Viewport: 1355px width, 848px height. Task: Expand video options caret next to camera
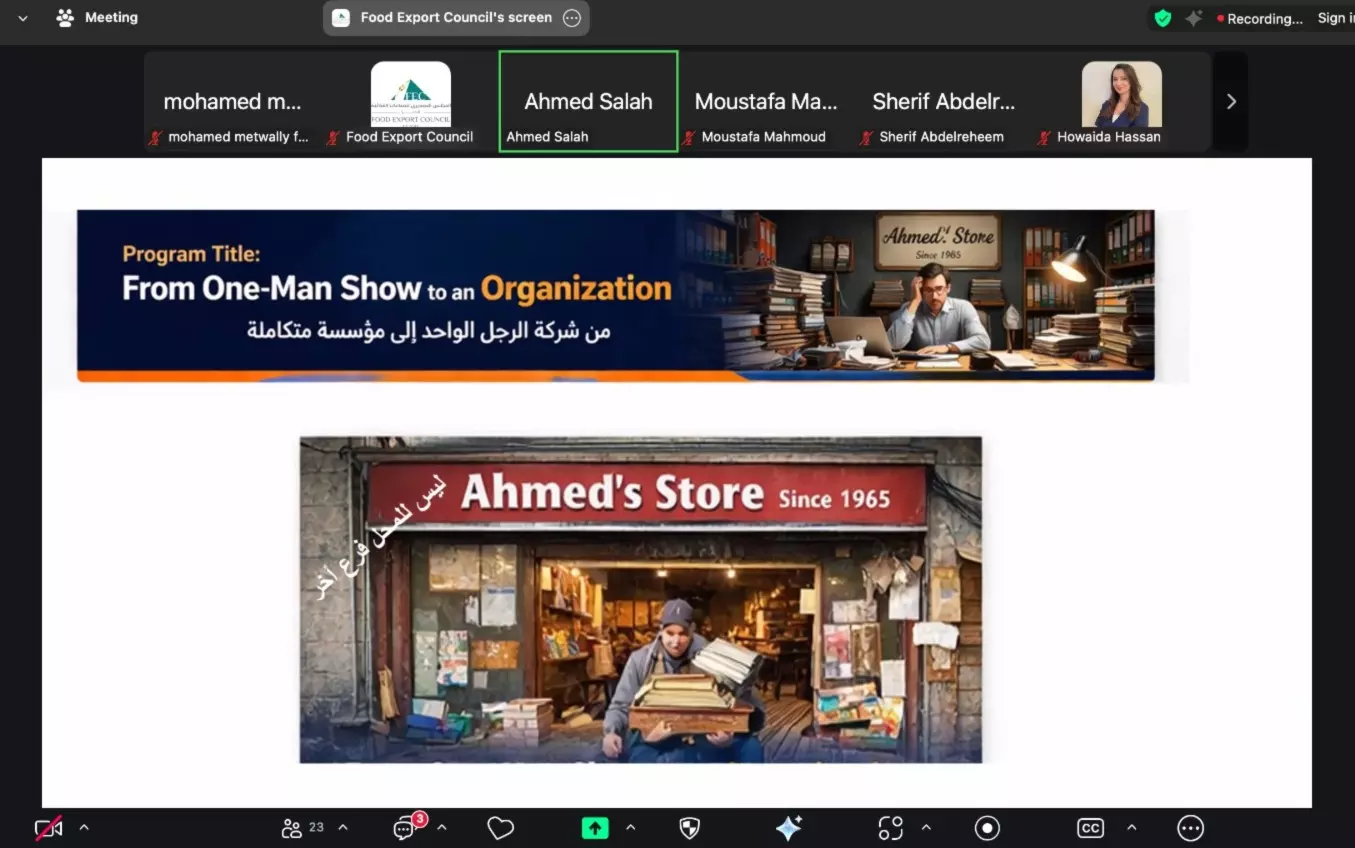coord(84,828)
